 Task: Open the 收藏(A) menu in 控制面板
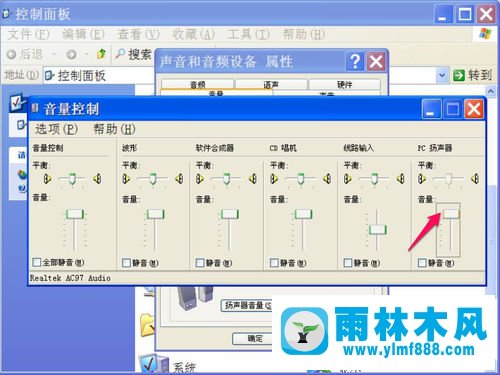point(193,34)
